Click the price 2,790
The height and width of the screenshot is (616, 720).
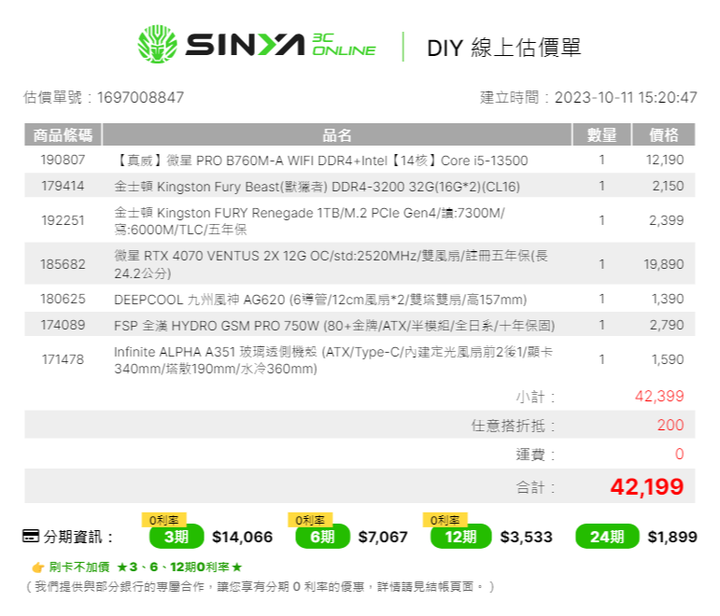click(667, 325)
